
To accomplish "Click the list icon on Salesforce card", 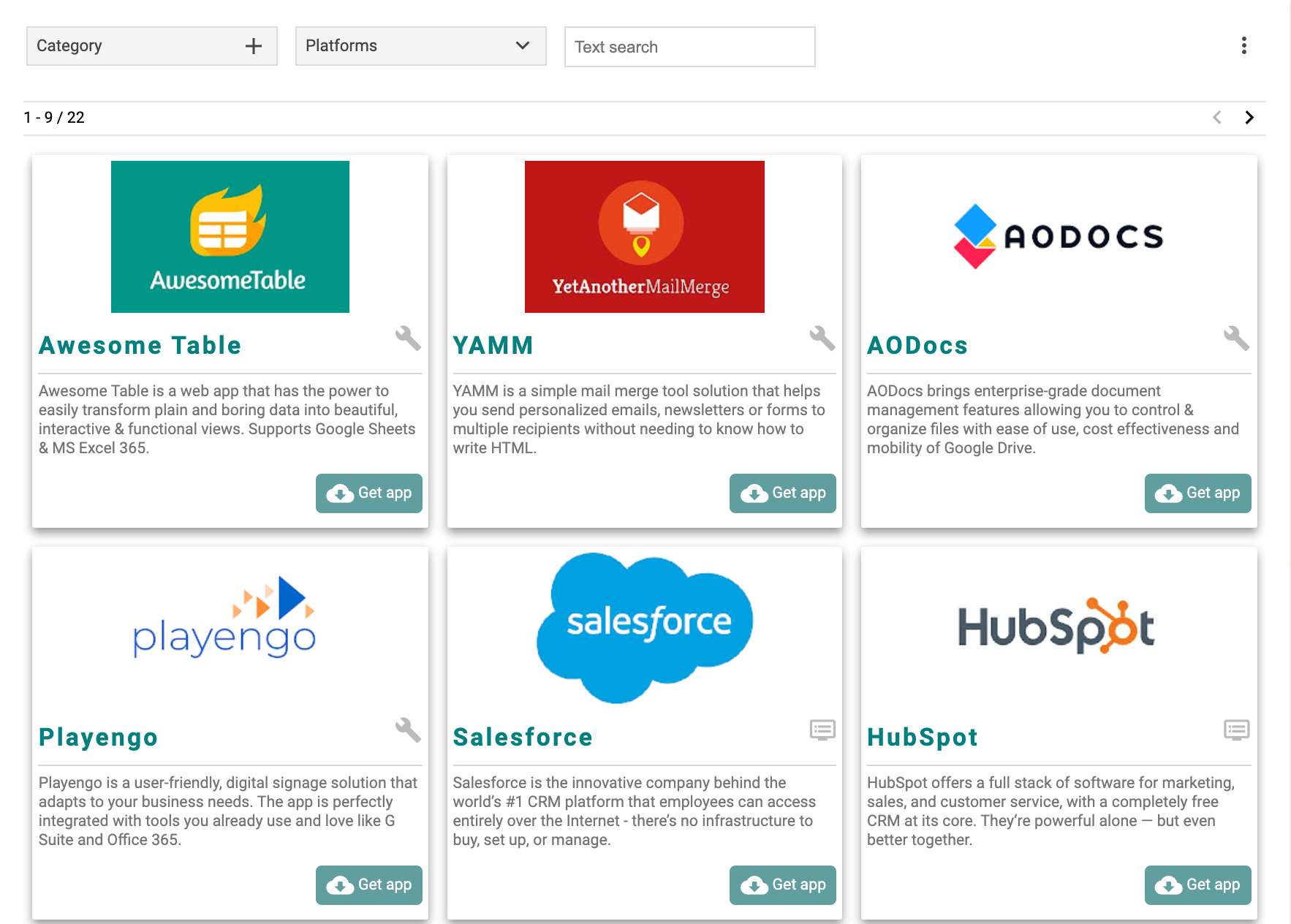I will (x=822, y=730).
